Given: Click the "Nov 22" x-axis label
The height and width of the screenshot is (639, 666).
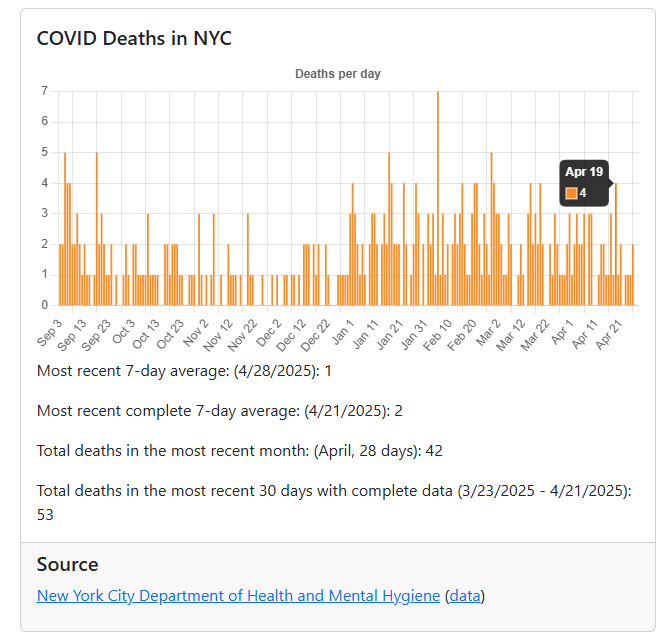Looking at the screenshot, I should pyautogui.click(x=244, y=334).
